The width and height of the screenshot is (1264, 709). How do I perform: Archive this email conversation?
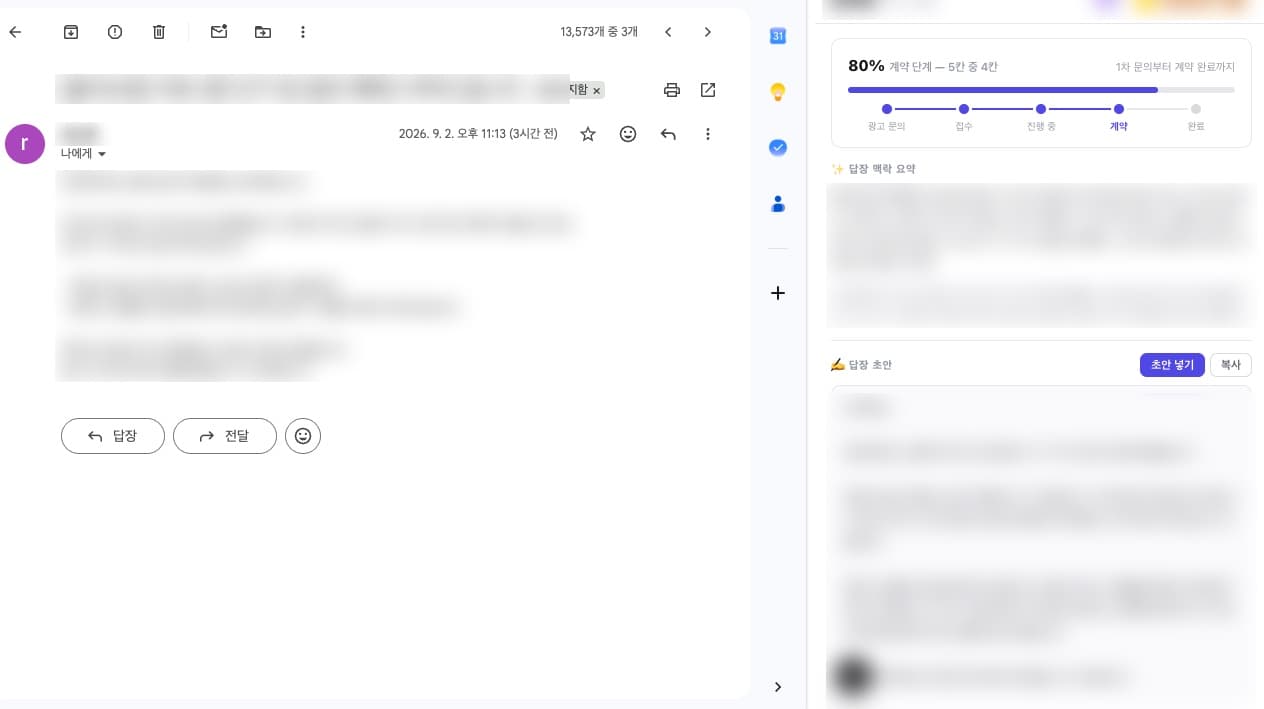coord(71,32)
